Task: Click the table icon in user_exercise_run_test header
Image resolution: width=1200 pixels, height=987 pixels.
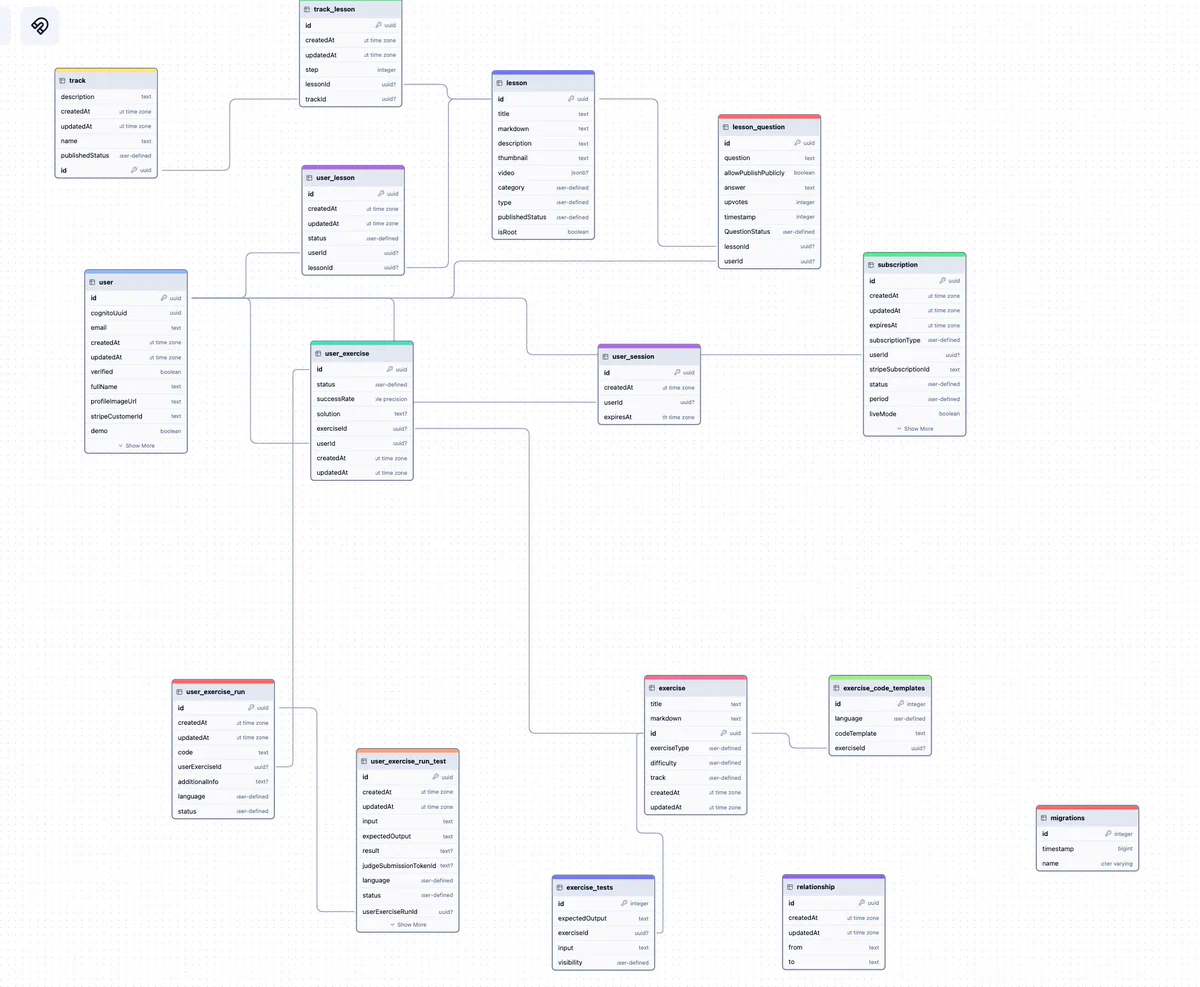Action: click(x=364, y=761)
